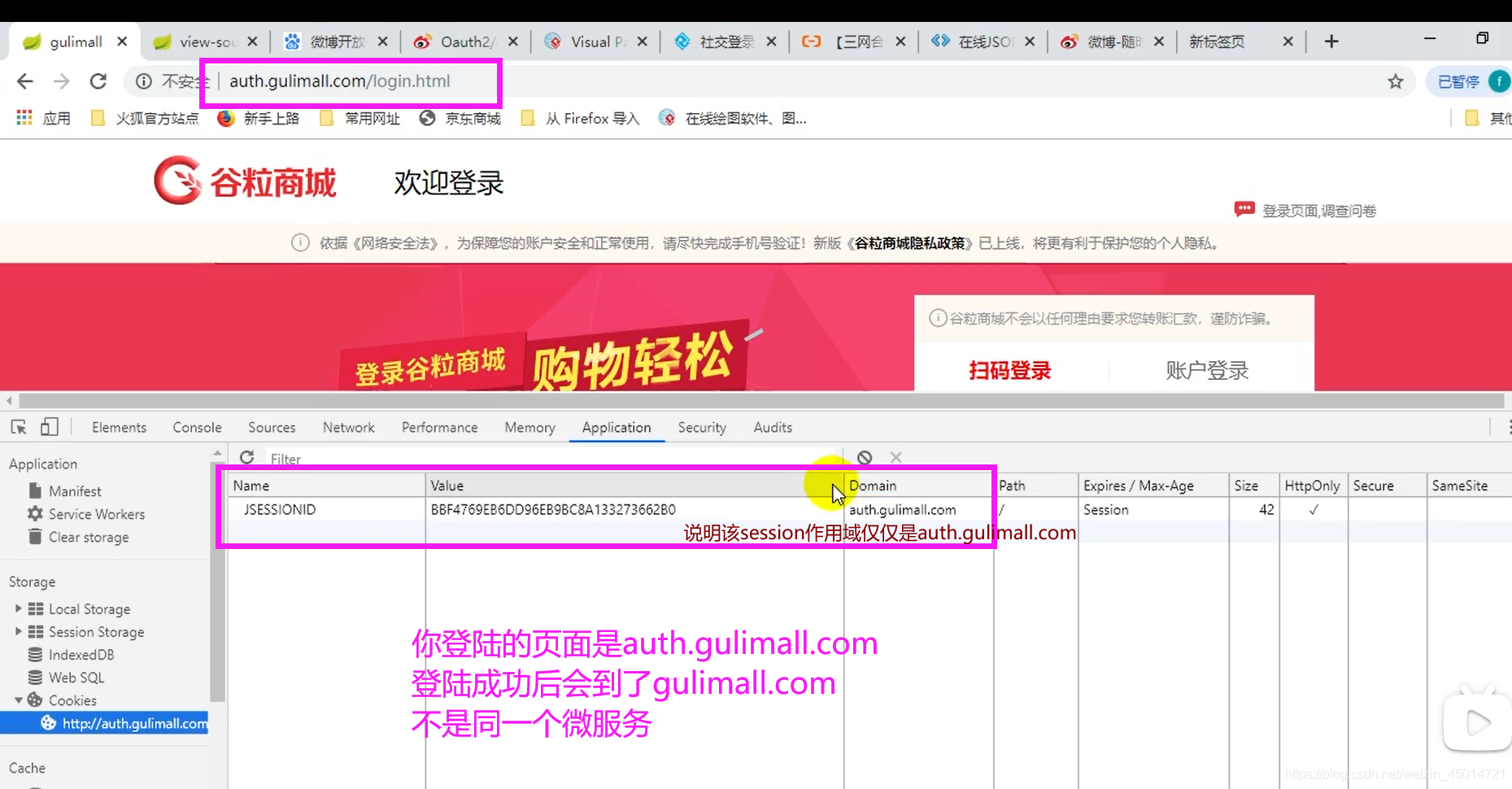1512x789 pixels.
Task: Open the Elements panel
Action: (x=119, y=427)
